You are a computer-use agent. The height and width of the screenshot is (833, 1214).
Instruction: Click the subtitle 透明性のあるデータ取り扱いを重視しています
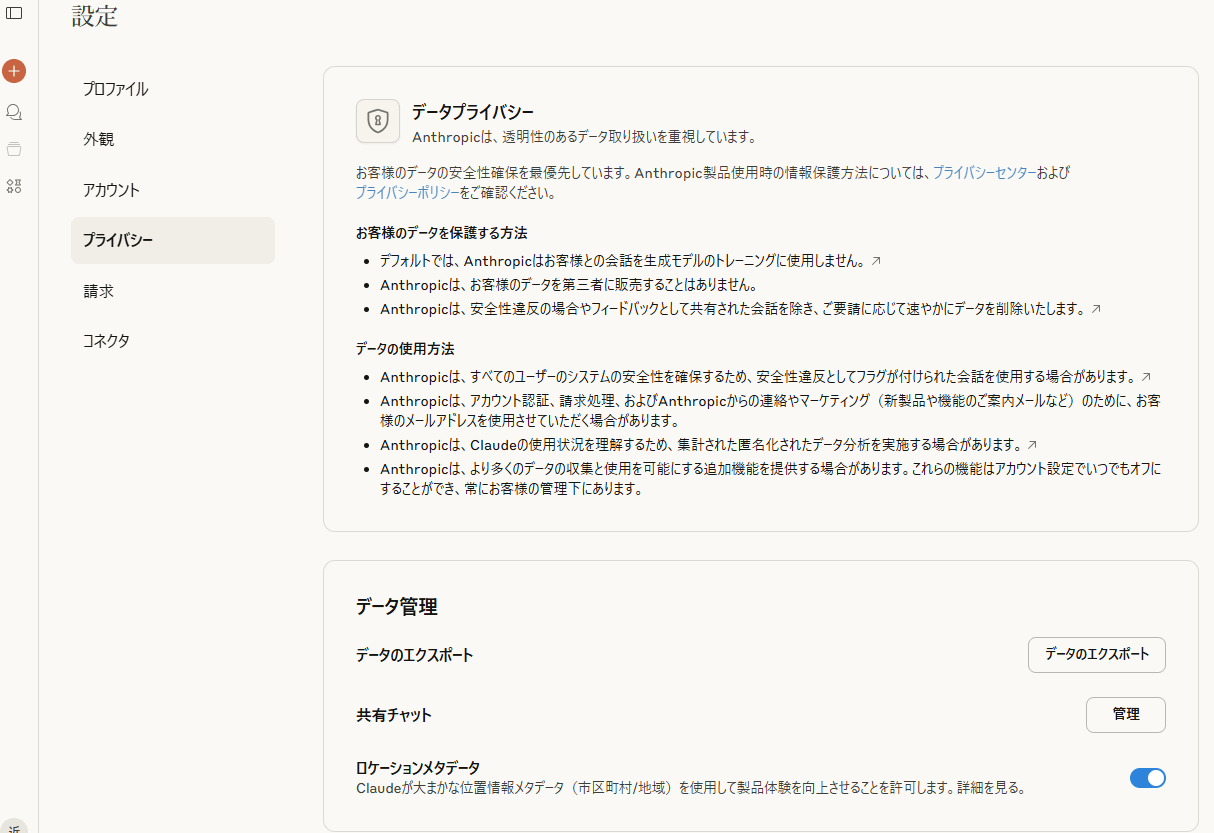pyautogui.click(x=584, y=137)
